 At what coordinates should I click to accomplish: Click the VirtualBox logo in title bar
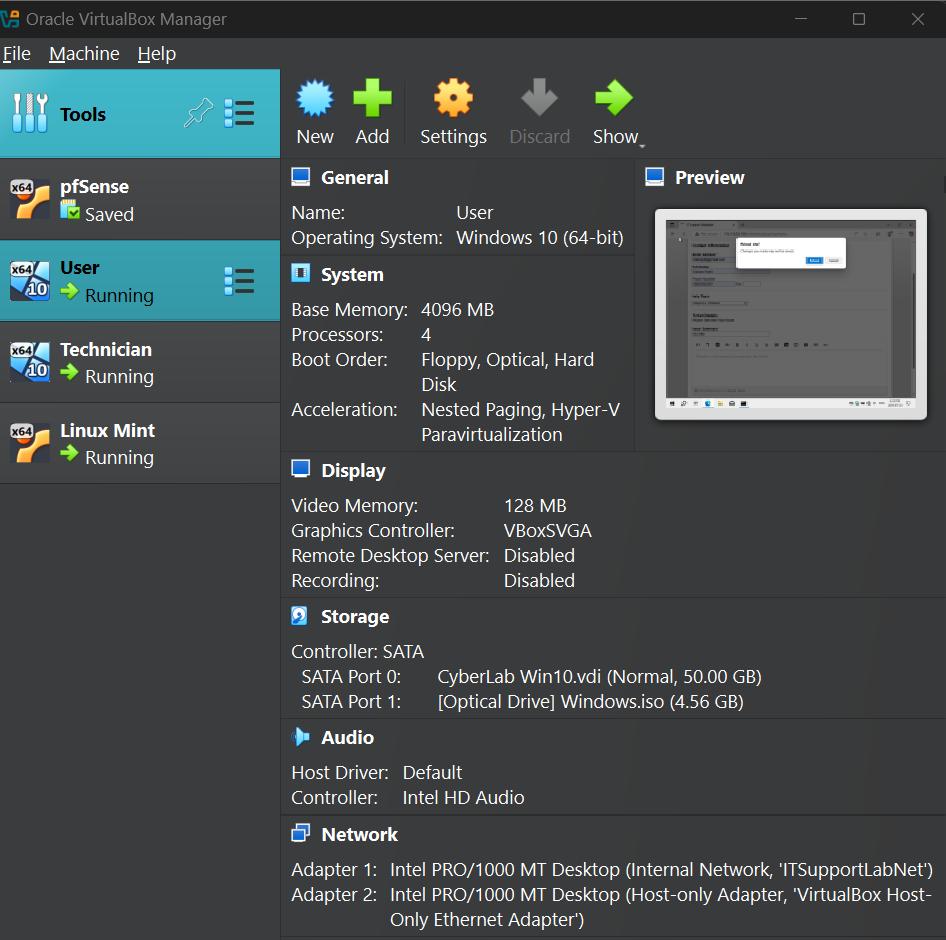pyautogui.click(x=10, y=19)
